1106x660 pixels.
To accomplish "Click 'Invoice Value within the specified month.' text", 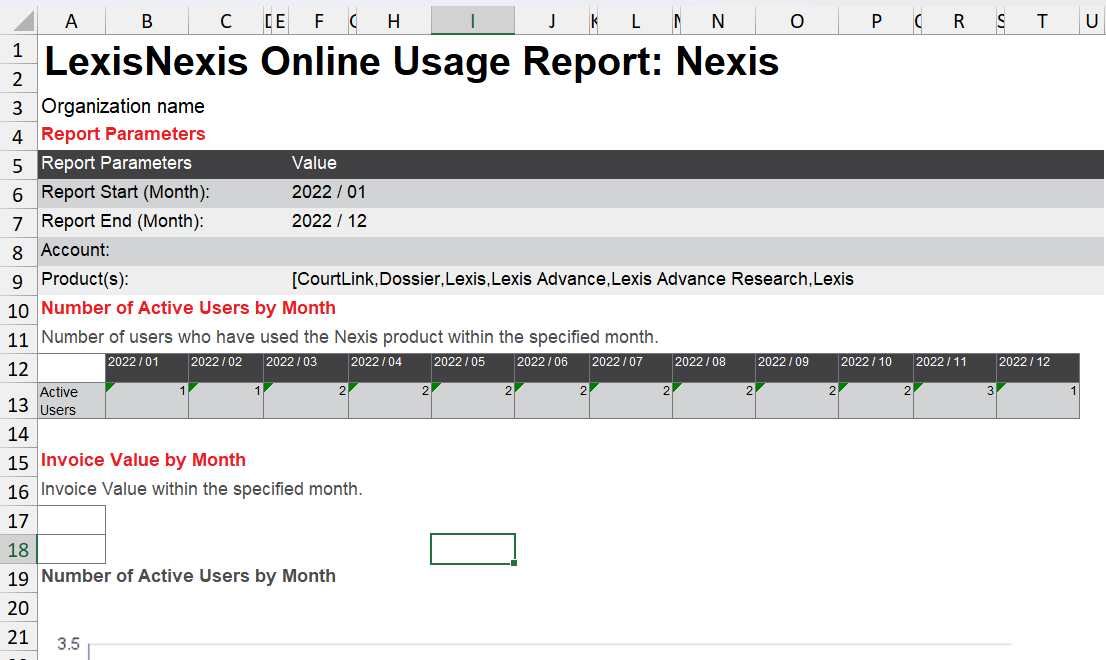I will 201,489.
